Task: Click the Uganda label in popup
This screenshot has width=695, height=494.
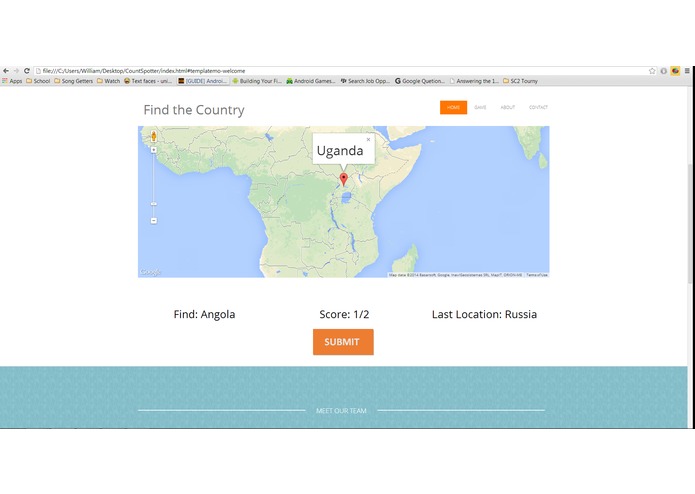Action: point(340,151)
